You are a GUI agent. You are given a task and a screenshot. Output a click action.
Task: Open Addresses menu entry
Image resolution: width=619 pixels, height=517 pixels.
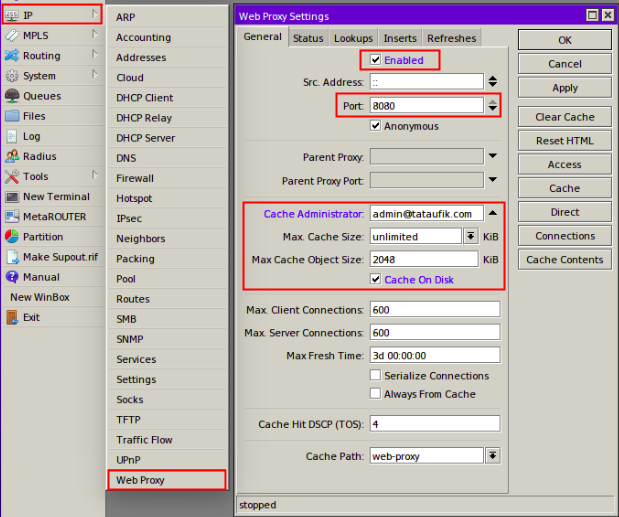167,58
